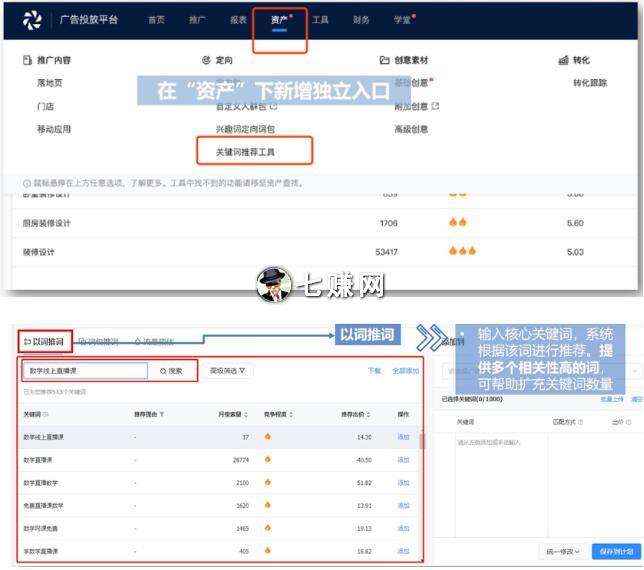
Task: Open 转化跟踪 under 转化
Action: (590, 83)
